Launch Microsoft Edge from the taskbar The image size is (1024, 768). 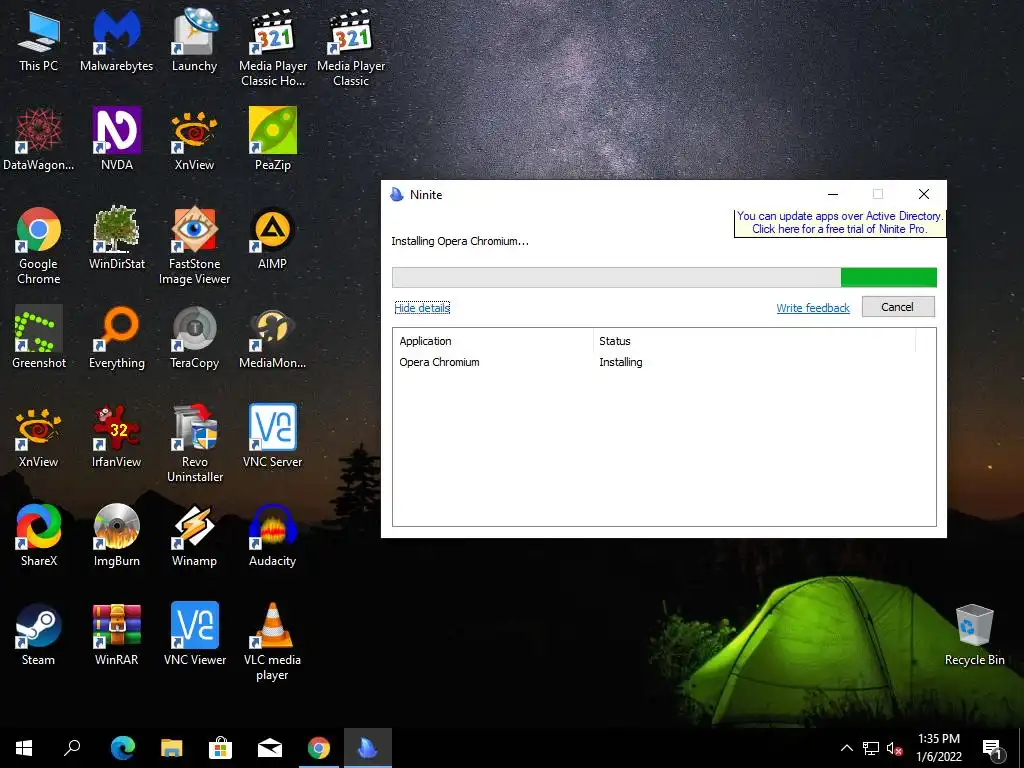point(122,748)
